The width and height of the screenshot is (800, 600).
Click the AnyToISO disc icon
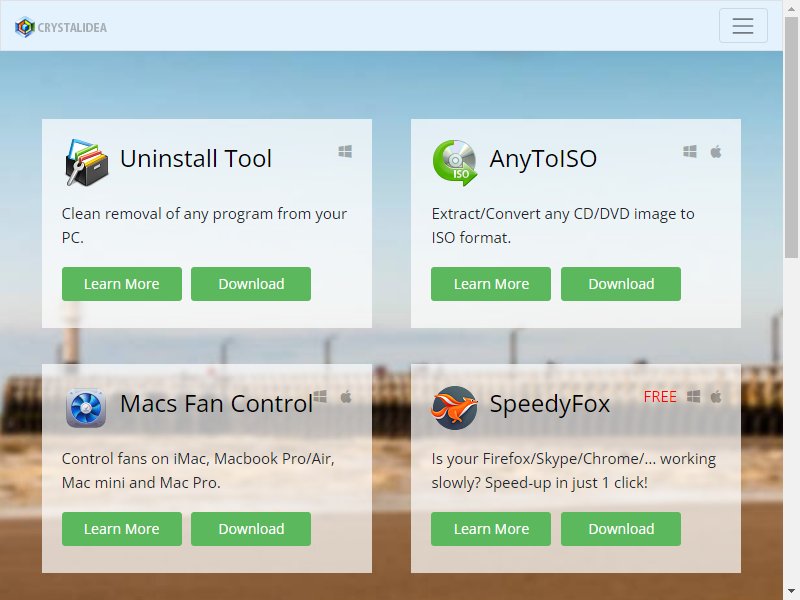point(455,163)
